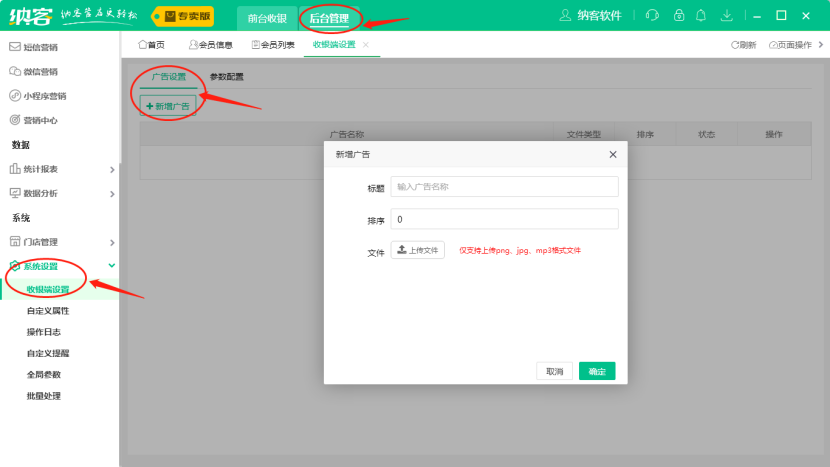Click the headset customer service icon

click(652, 15)
